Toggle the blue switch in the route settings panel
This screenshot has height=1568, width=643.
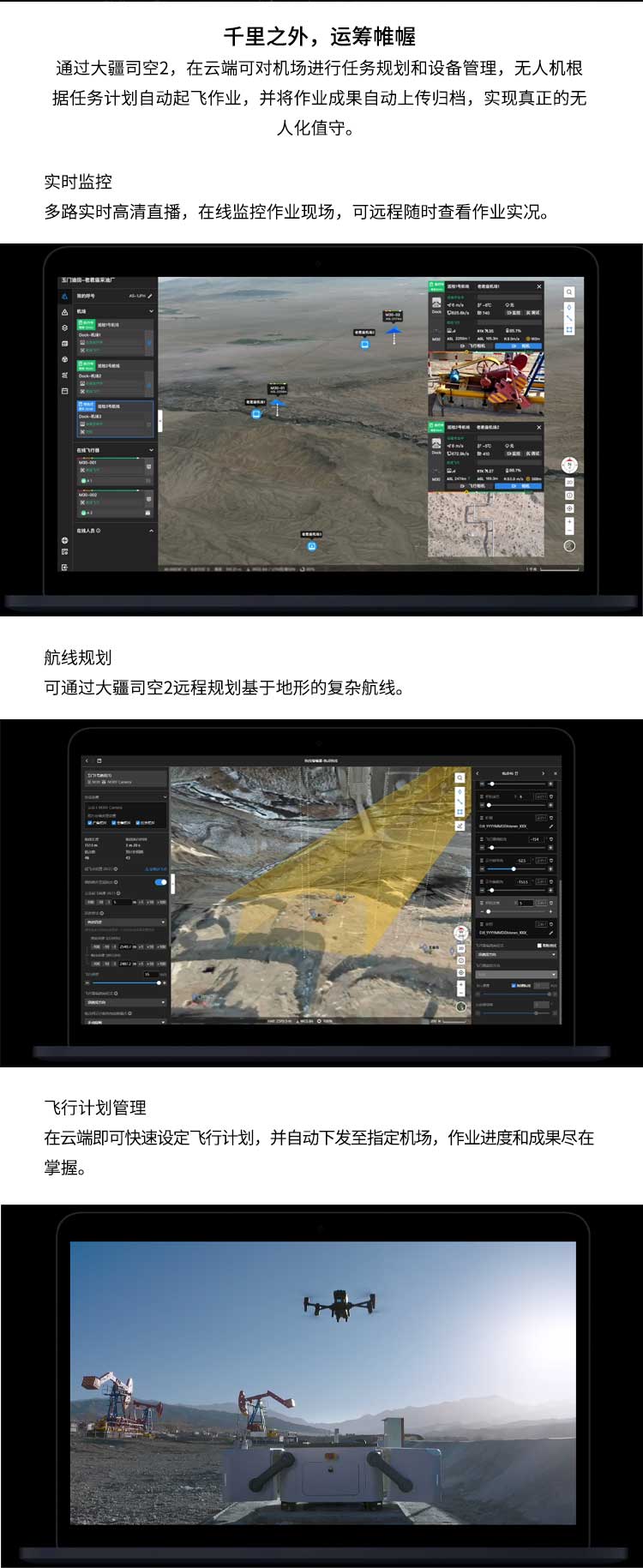(x=160, y=882)
